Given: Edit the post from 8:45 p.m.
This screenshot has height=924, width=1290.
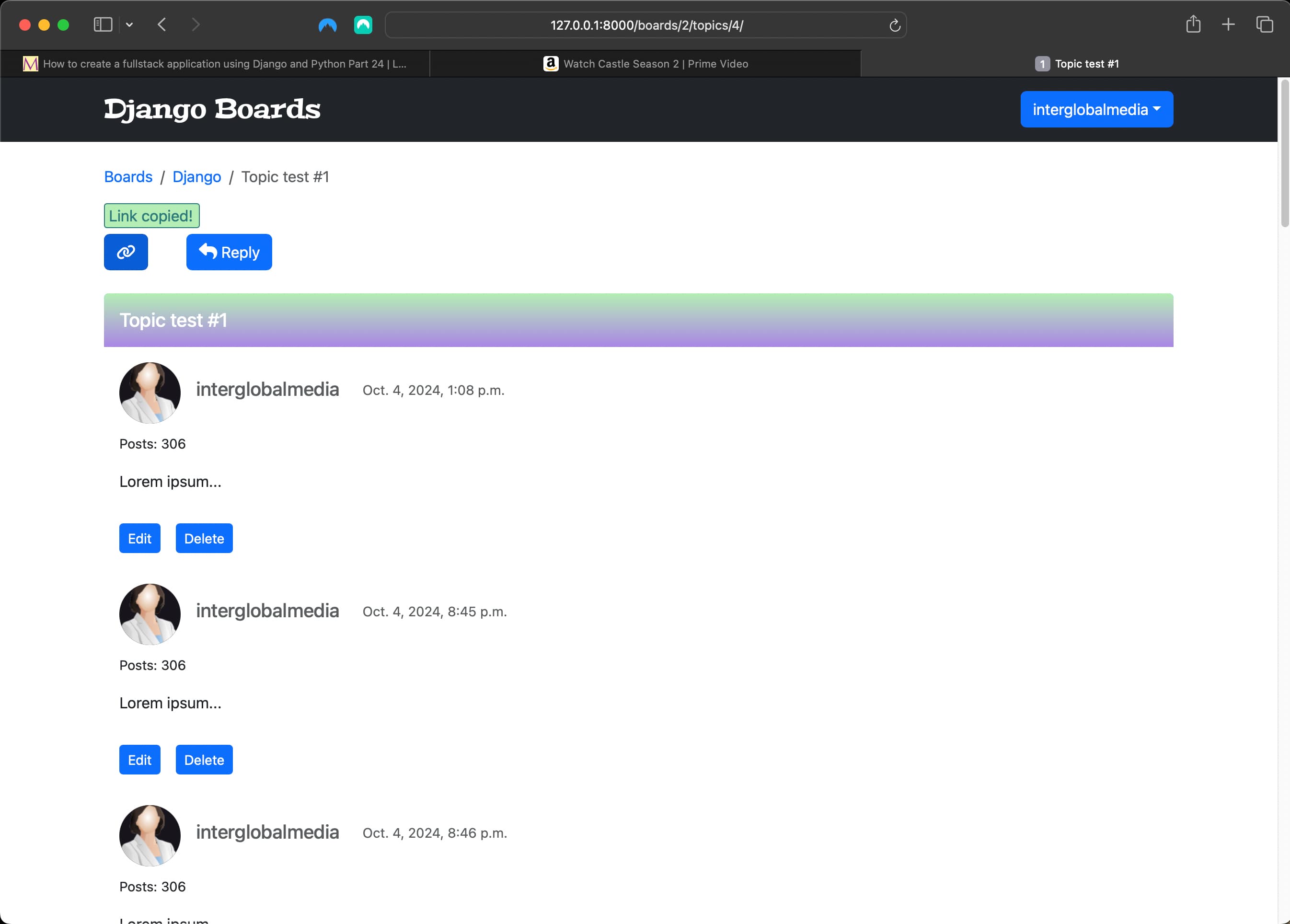Looking at the screenshot, I should tap(140, 760).
